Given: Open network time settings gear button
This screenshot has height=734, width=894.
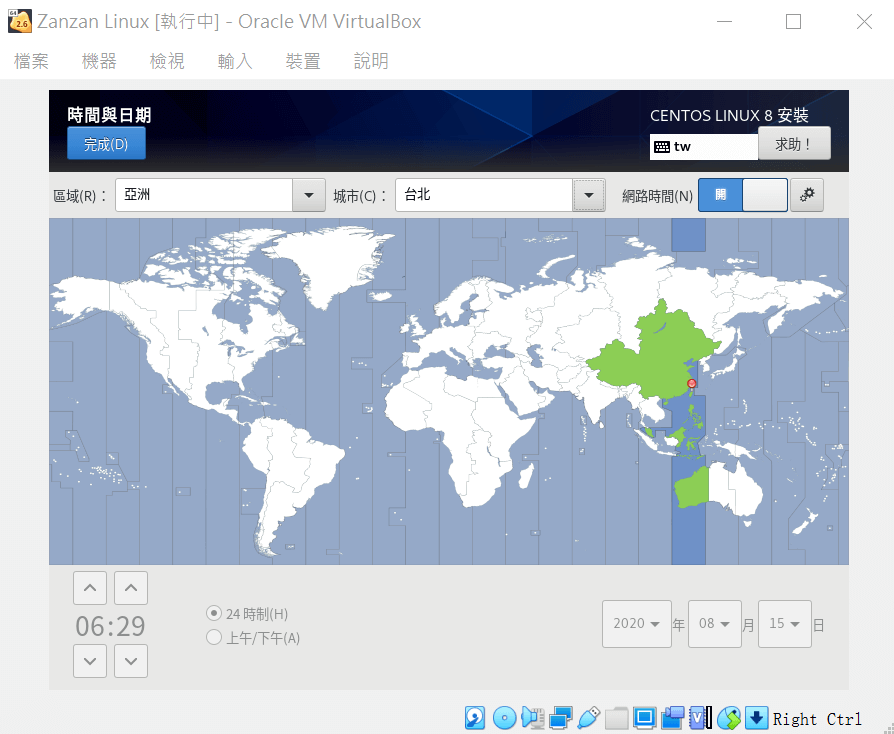Looking at the screenshot, I should tap(807, 195).
